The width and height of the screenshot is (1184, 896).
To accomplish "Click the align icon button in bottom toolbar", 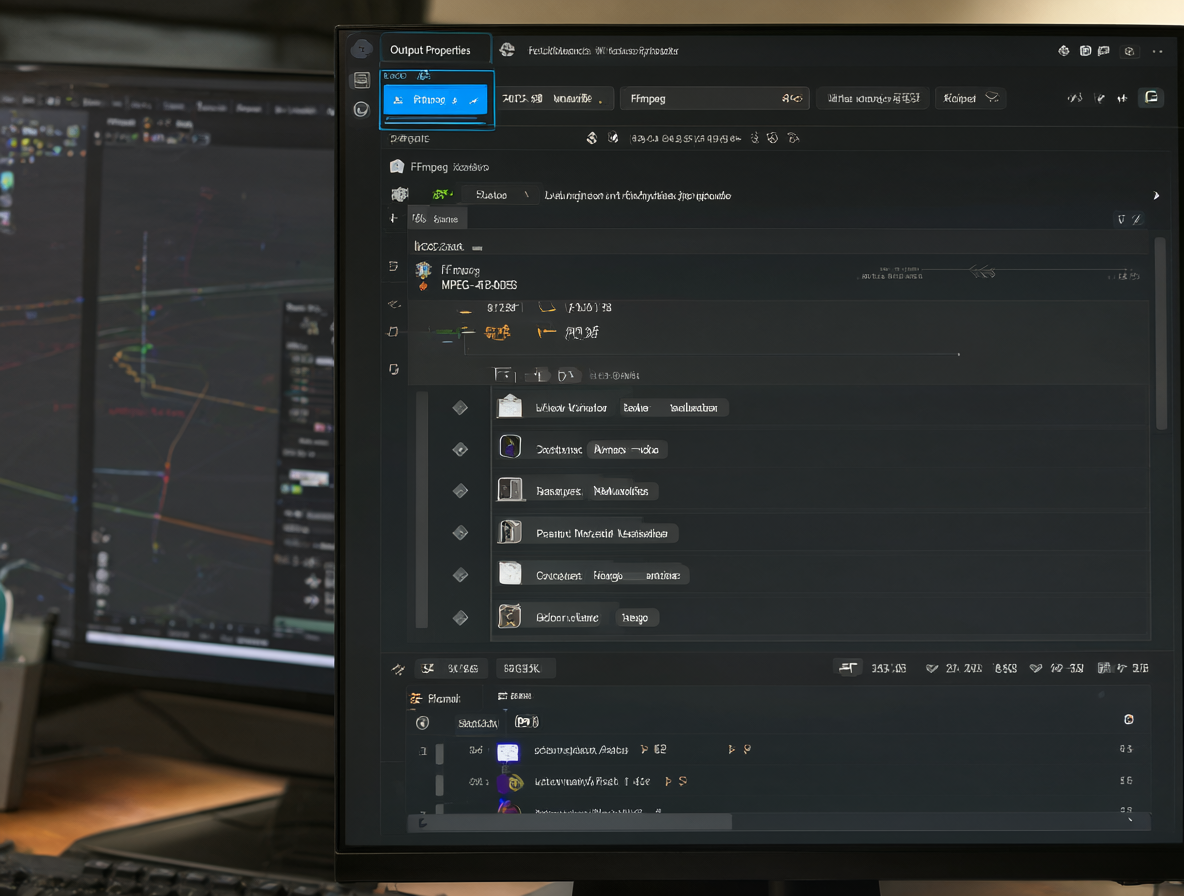I will (849, 667).
